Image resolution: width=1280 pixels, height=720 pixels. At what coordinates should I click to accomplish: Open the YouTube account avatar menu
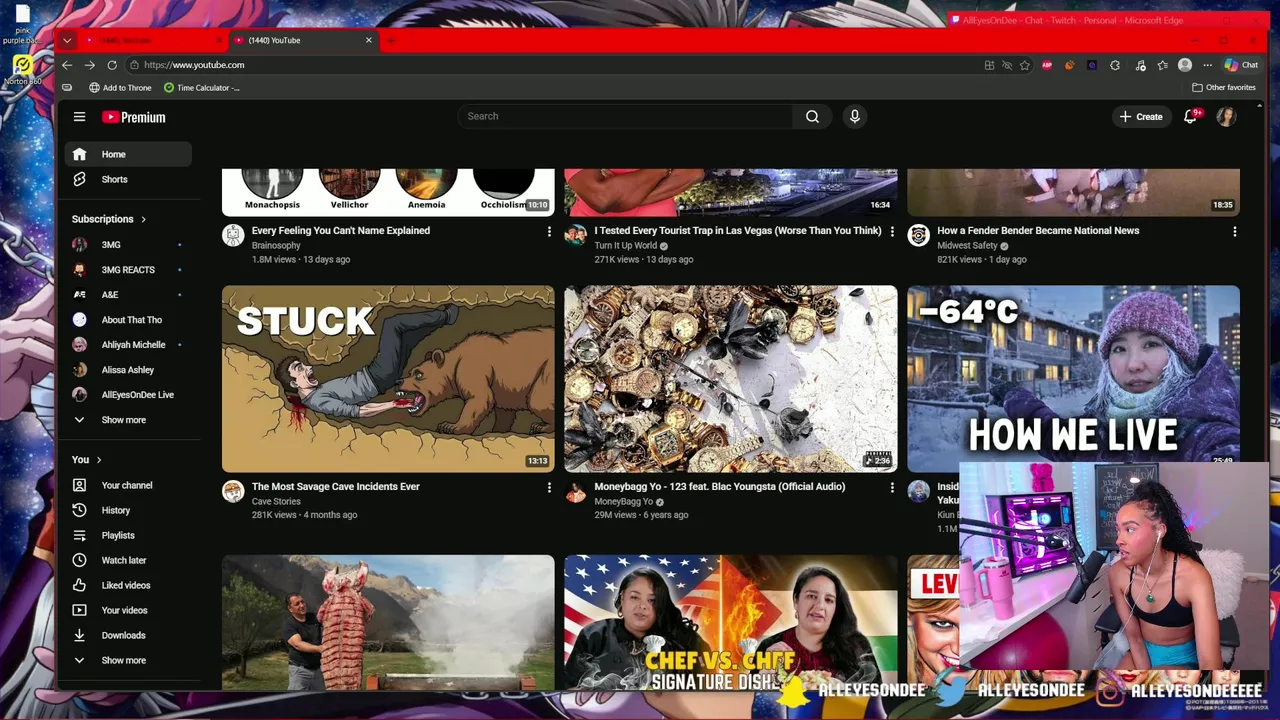1226,117
